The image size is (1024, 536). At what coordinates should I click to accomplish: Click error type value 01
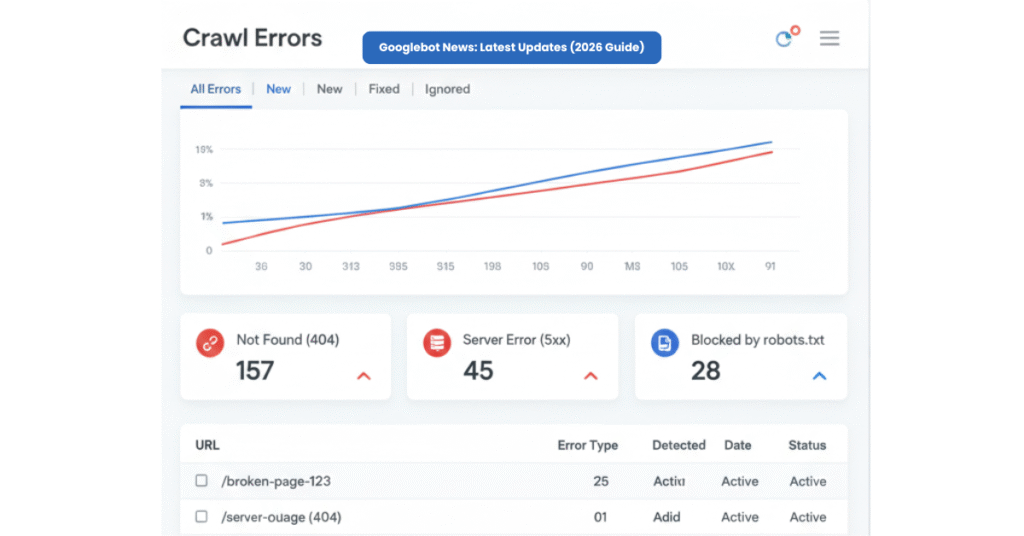pos(600,517)
